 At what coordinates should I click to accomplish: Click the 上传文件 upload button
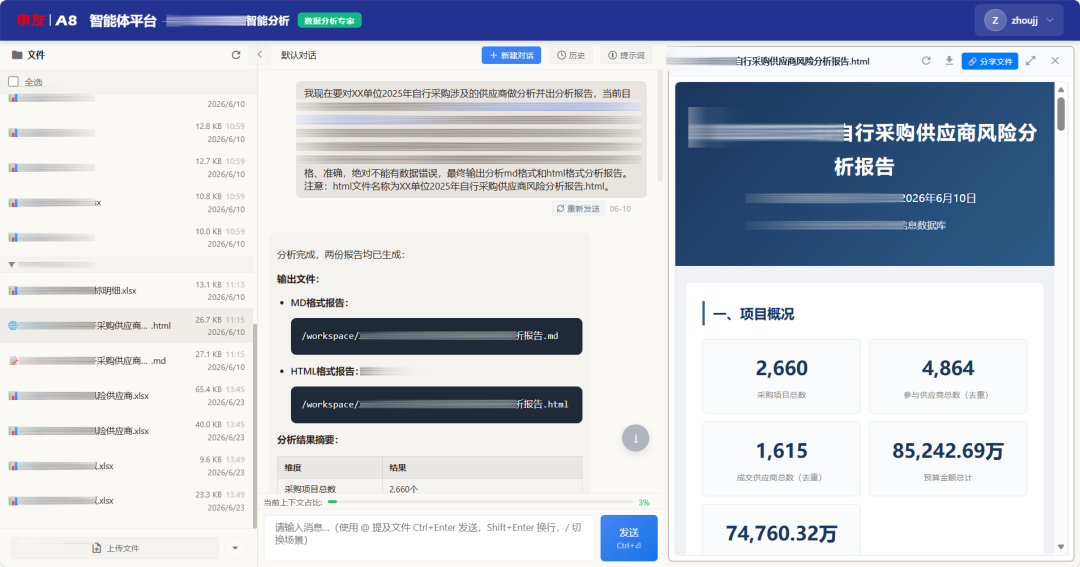coord(115,548)
